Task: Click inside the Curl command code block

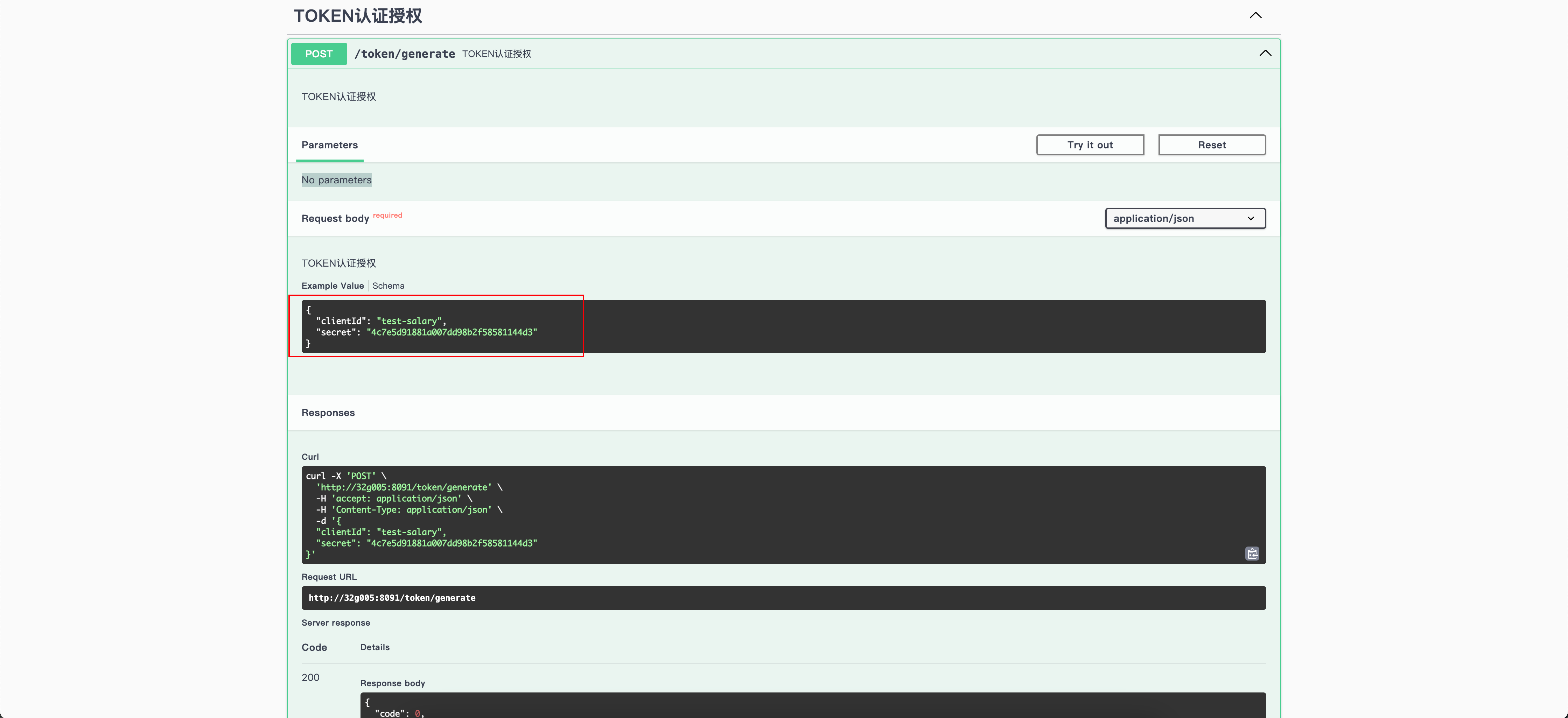Action: [x=783, y=514]
